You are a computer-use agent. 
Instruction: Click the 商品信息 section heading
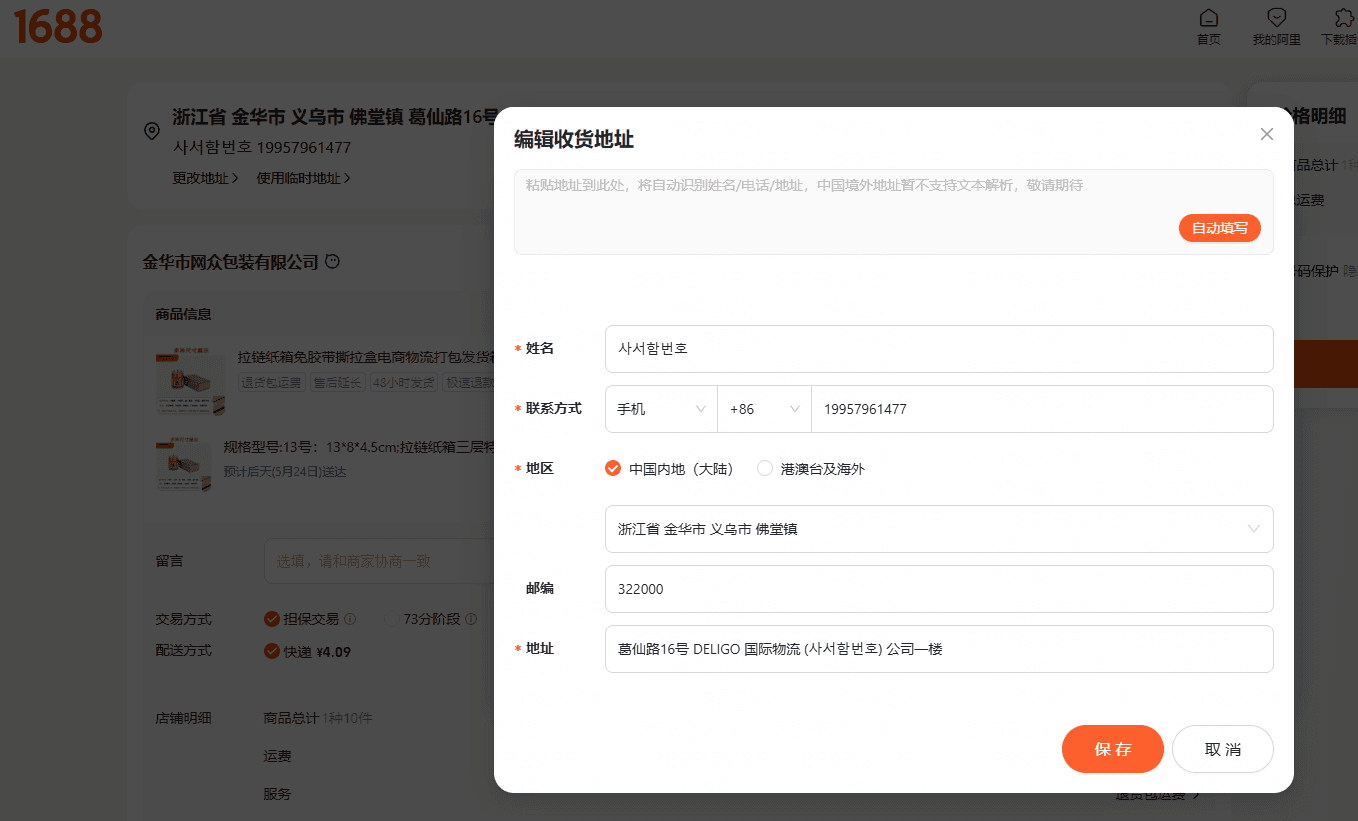pos(183,314)
